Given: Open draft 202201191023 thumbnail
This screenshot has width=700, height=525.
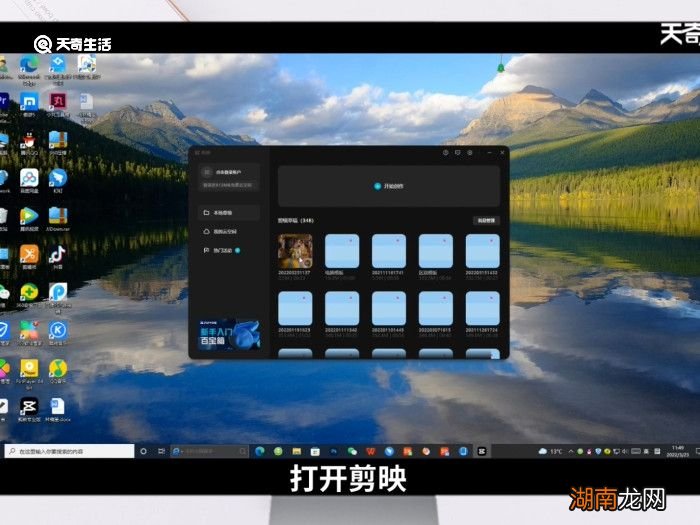Looking at the screenshot, I should (x=295, y=308).
